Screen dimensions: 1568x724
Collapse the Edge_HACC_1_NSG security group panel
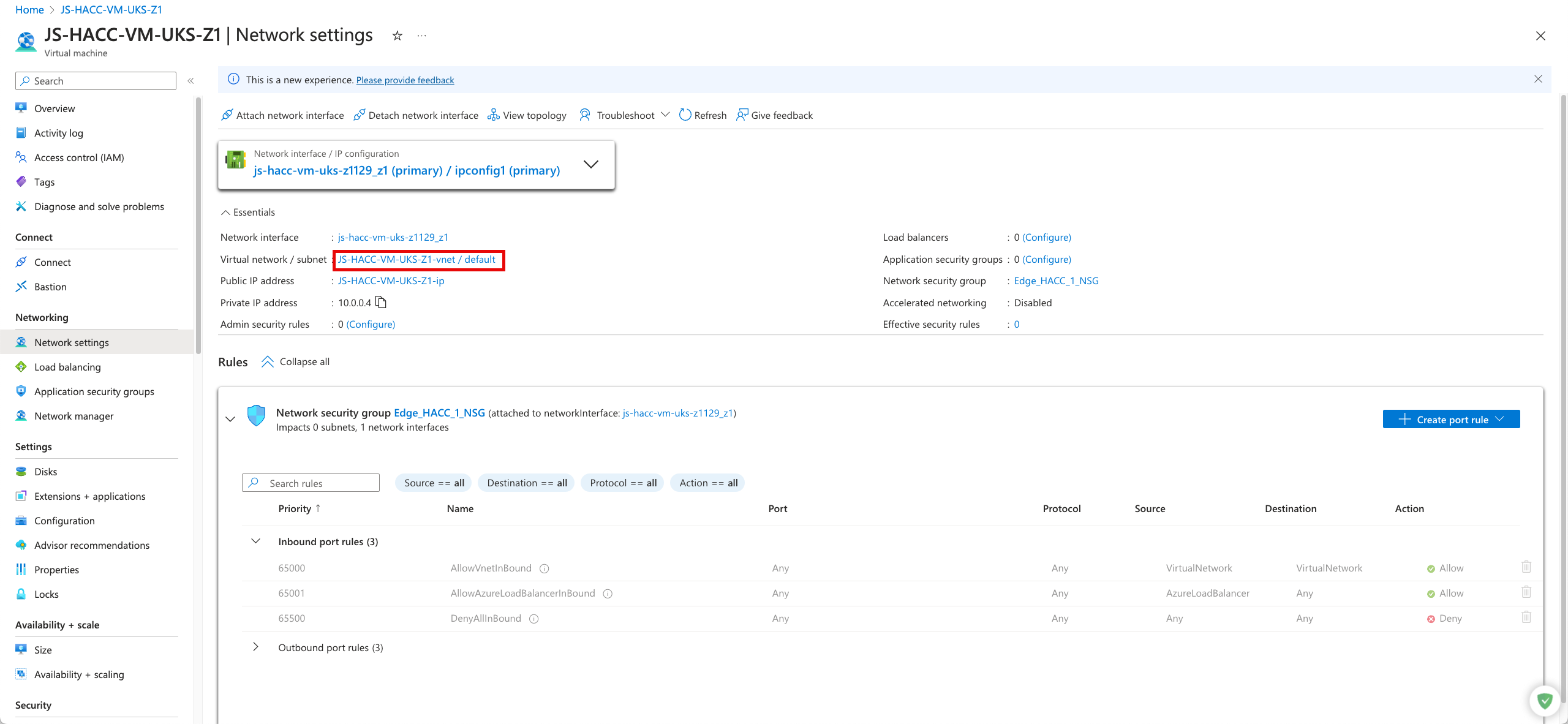(x=230, y=420)
